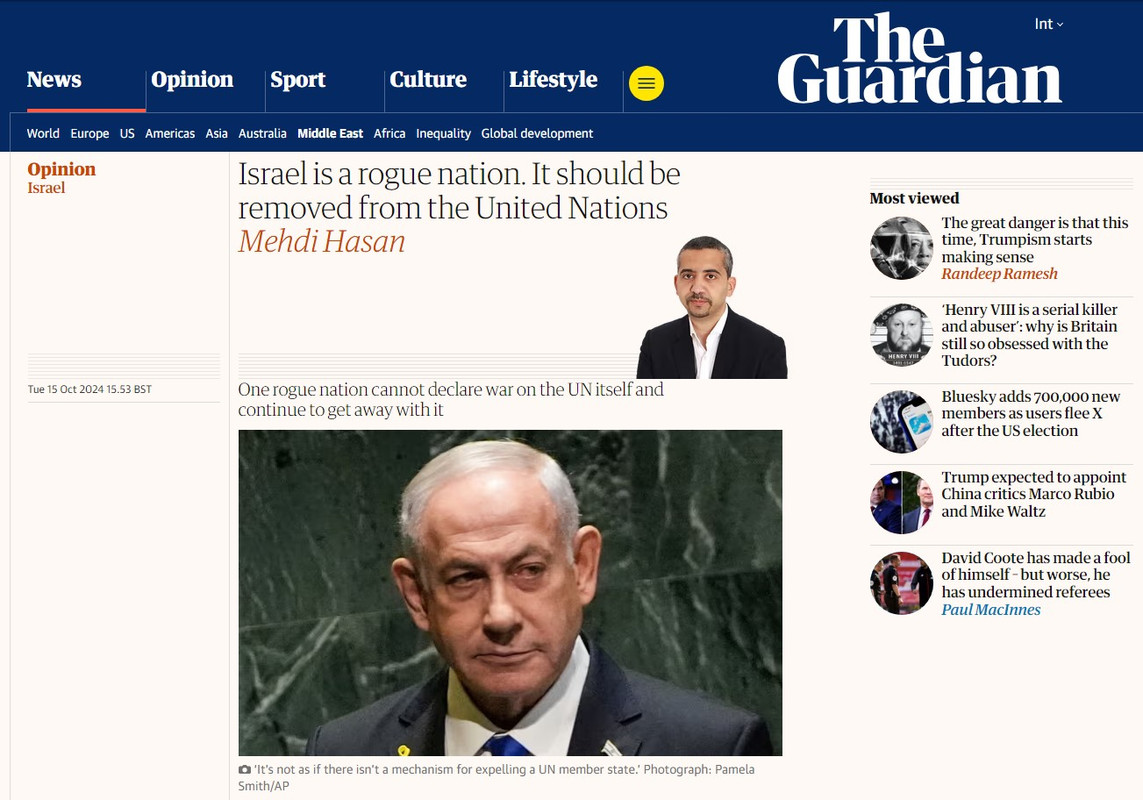The height and width of the screenshot is (800, 1143).
Task: Open Paul MacInnes author link
Action: [x=991, y=610]
